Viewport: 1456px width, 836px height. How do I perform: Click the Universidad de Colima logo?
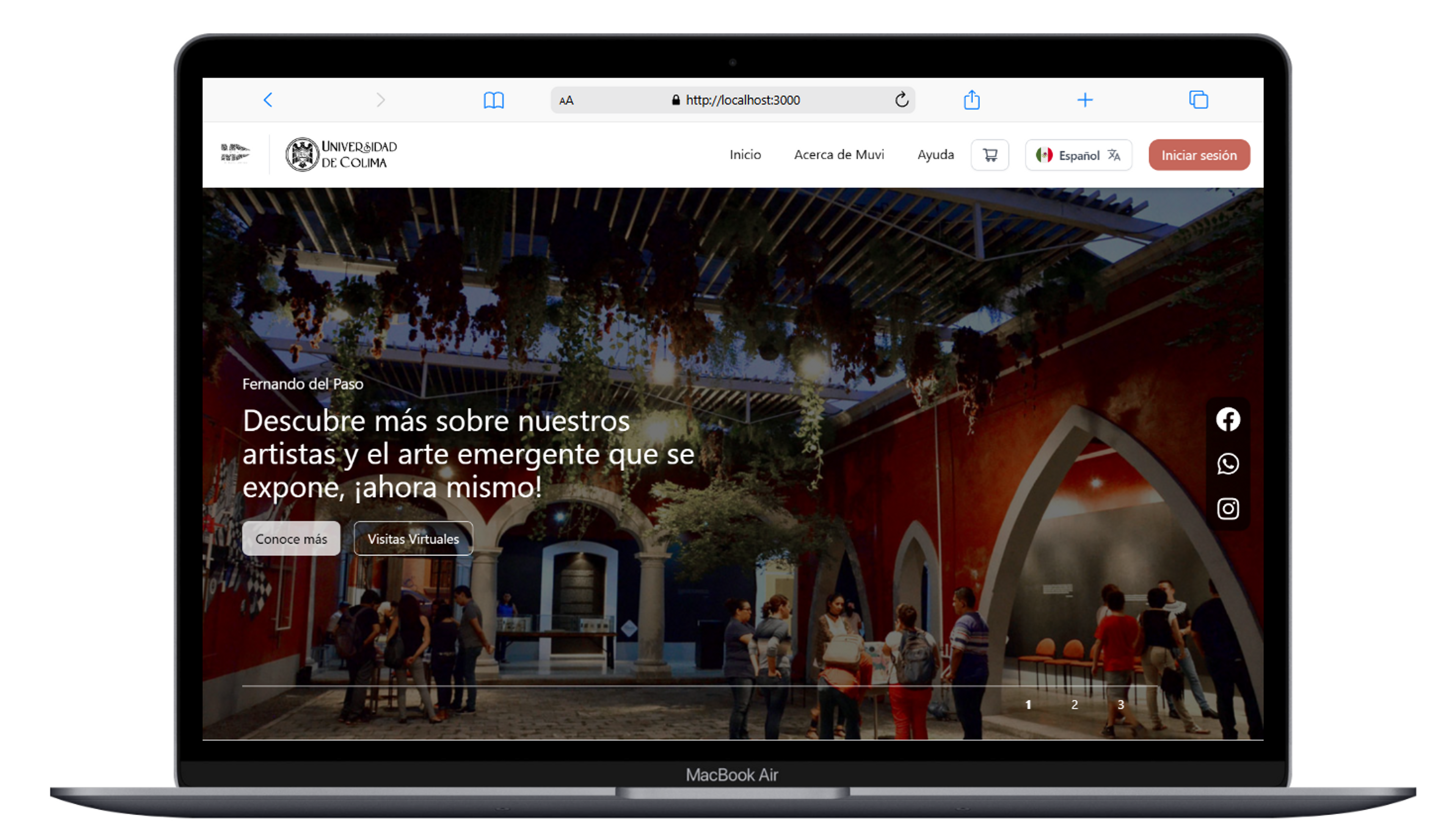coord(341,155)
